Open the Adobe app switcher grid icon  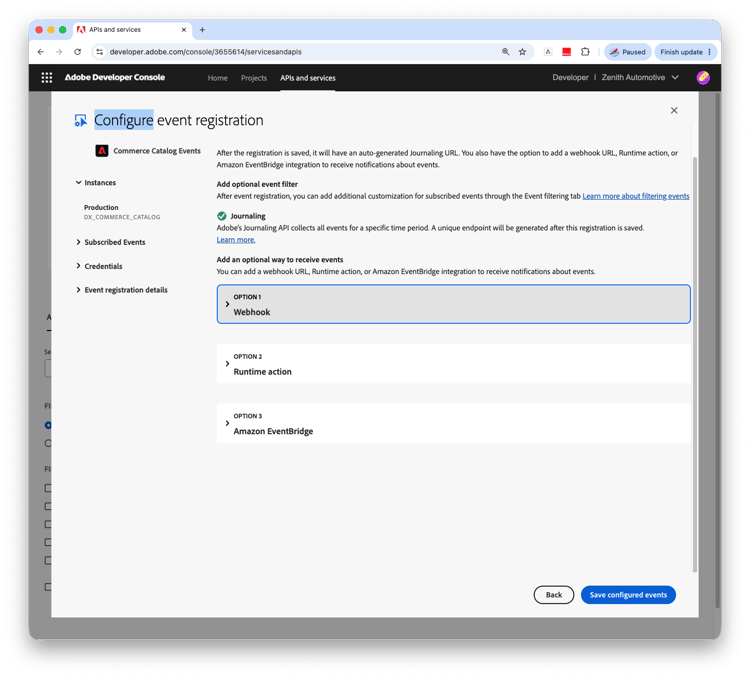tap(46, 78)
